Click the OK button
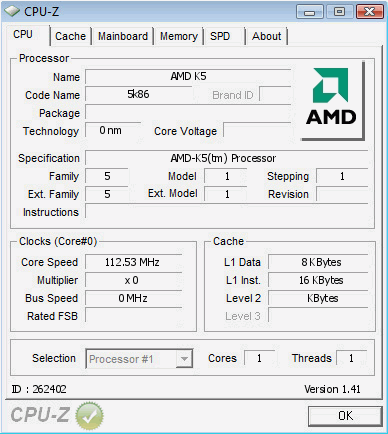Screen dimensions: 388x434 (345, 416)
